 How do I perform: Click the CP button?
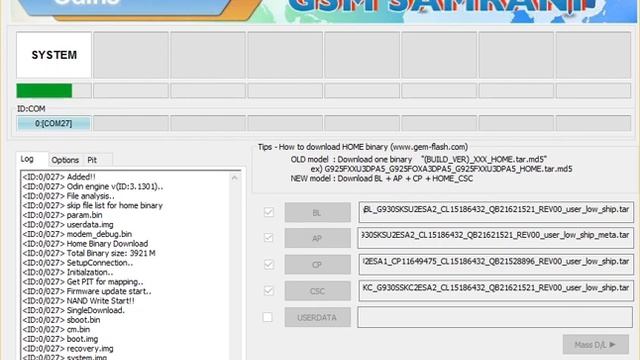tap(318, 264)
